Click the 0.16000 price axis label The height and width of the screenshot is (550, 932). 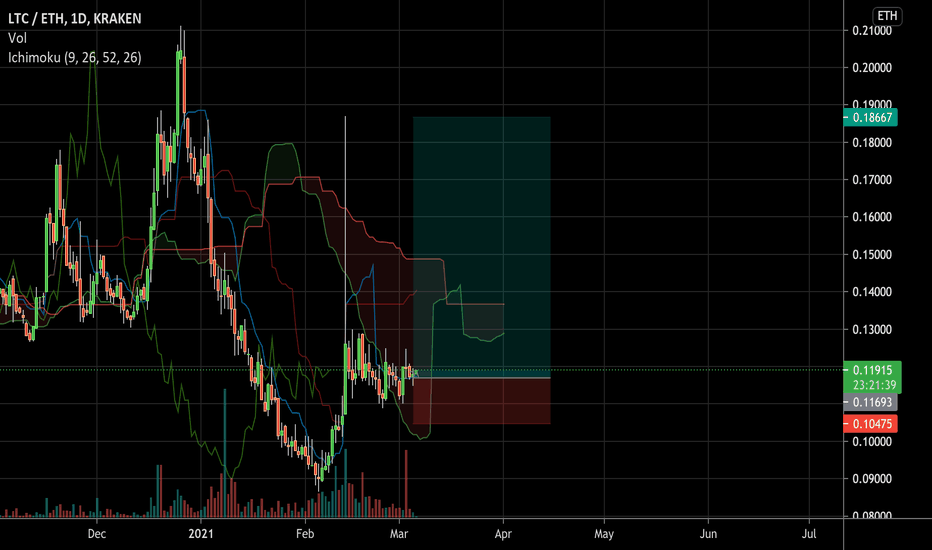click(872, 217)
